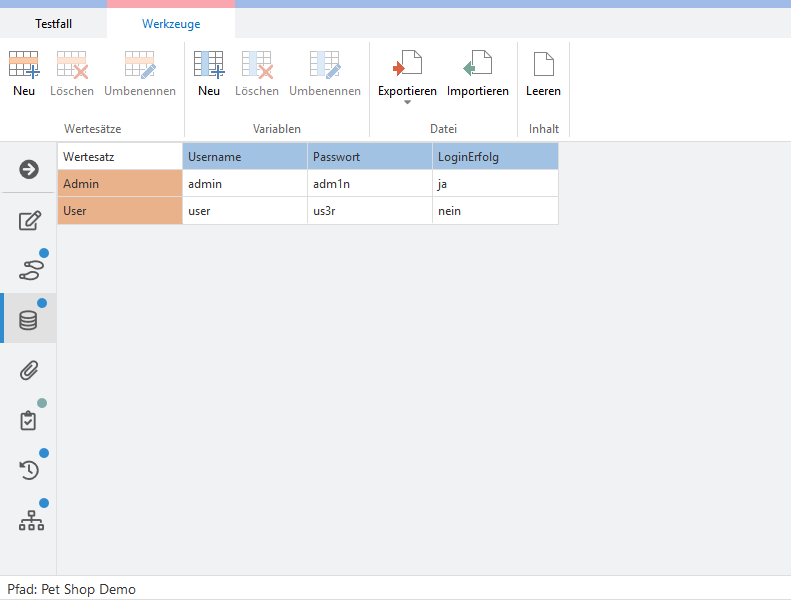Open the Exportieren dropdown arrow
Image resolution: width=791 pixels, height=600 pixels.
[x=407, y=103]
